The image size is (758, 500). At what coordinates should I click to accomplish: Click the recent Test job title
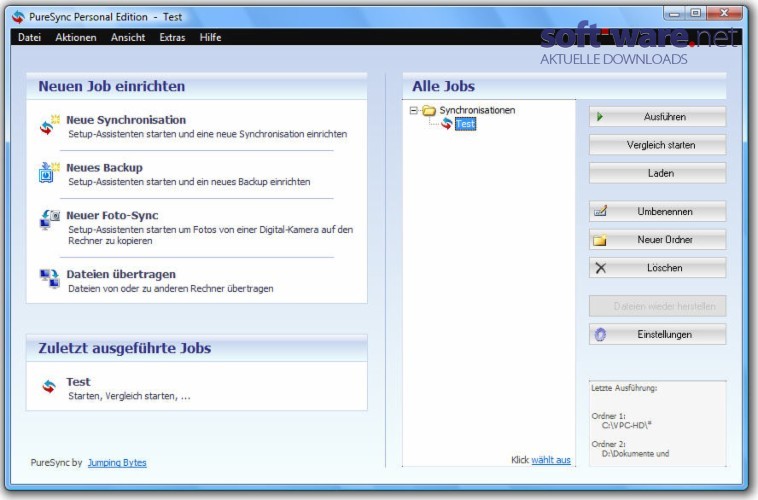[78, 382]
